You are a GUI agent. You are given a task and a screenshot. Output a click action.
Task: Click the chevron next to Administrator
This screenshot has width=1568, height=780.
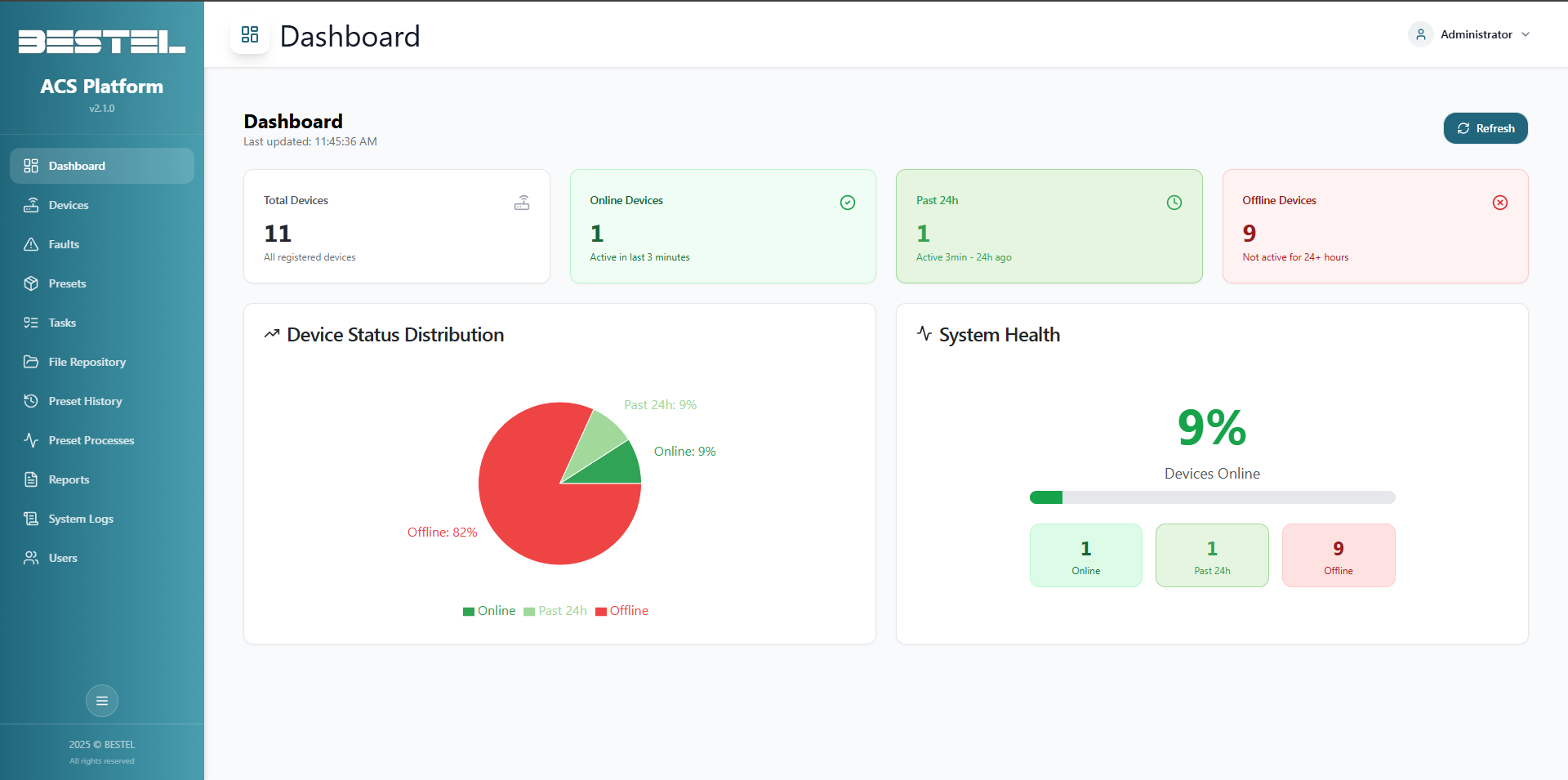[1526, 34]
